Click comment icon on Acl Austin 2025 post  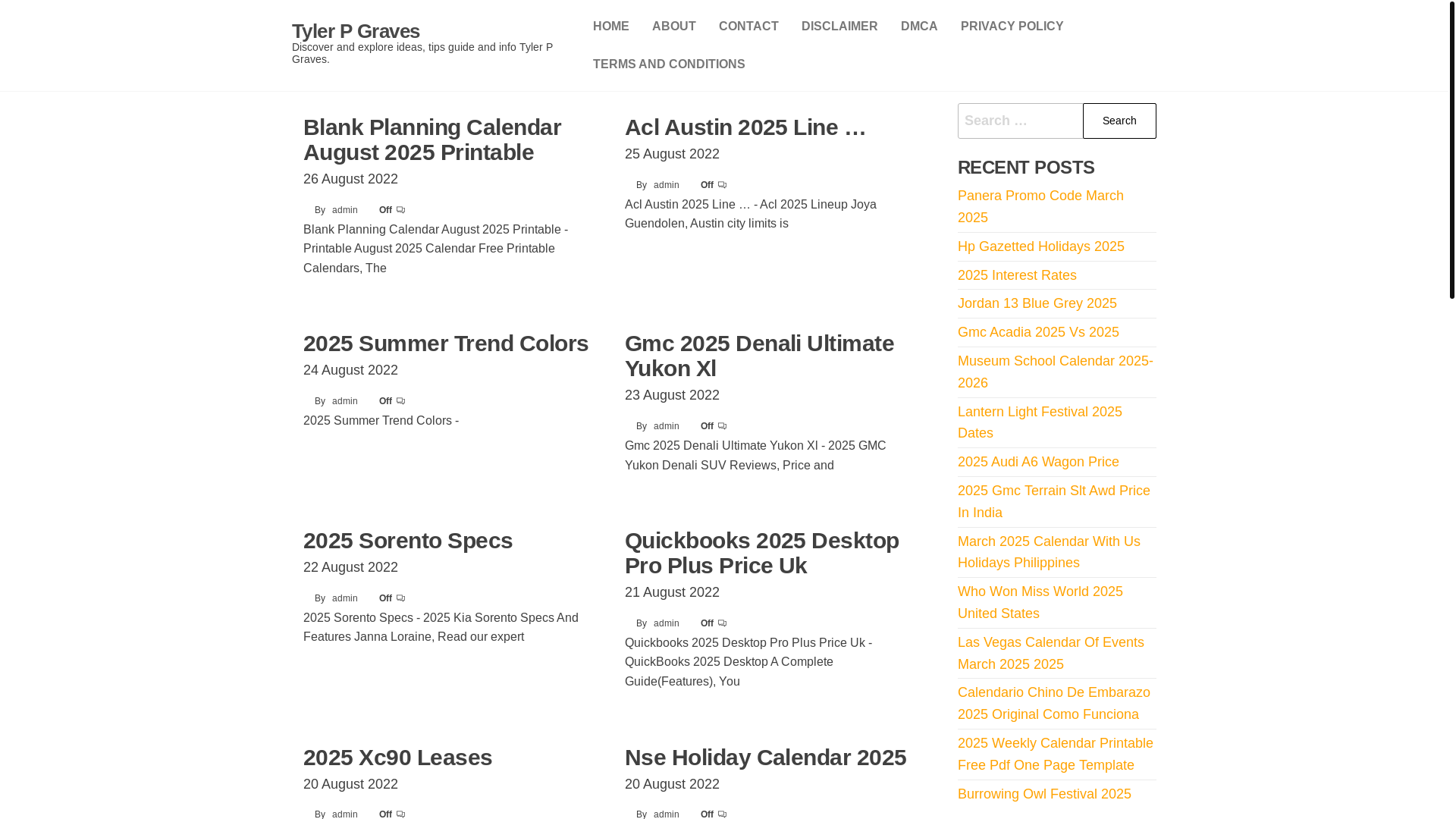(x=722, y=185)
